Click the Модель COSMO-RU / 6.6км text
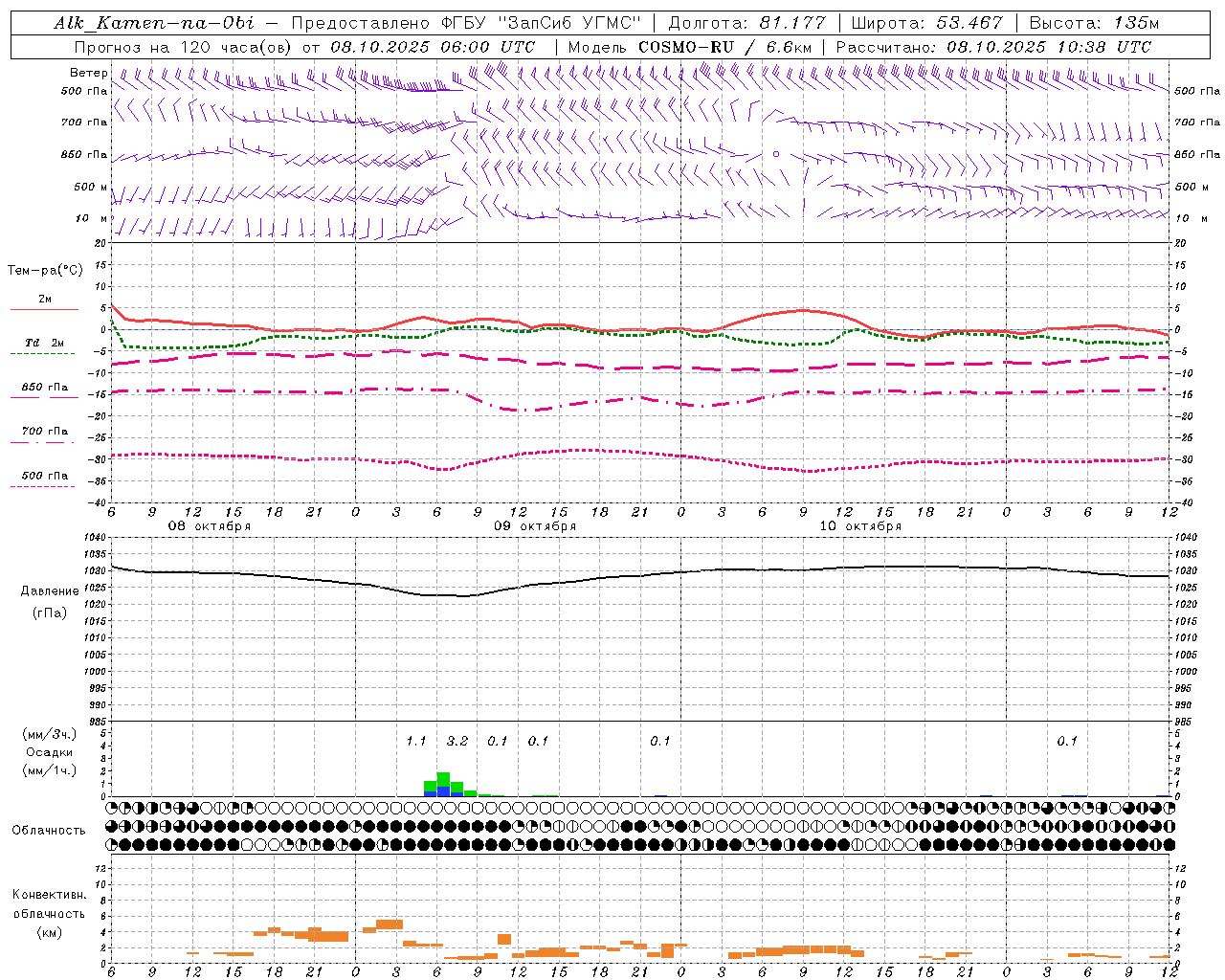The height and width of the screenshot is (980, 1225). click(x=689, y=47)
